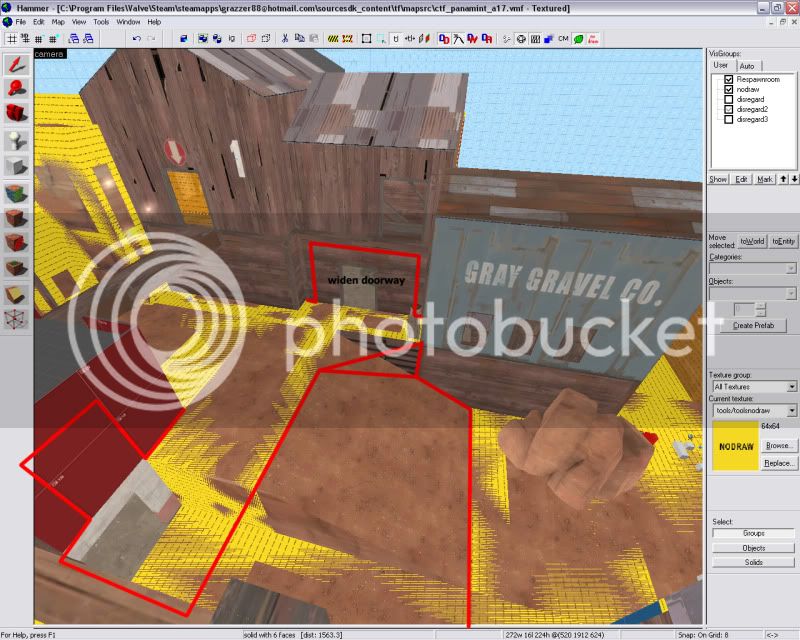
Task: Click the smaller grid size icon
Action: coord(39,39)
